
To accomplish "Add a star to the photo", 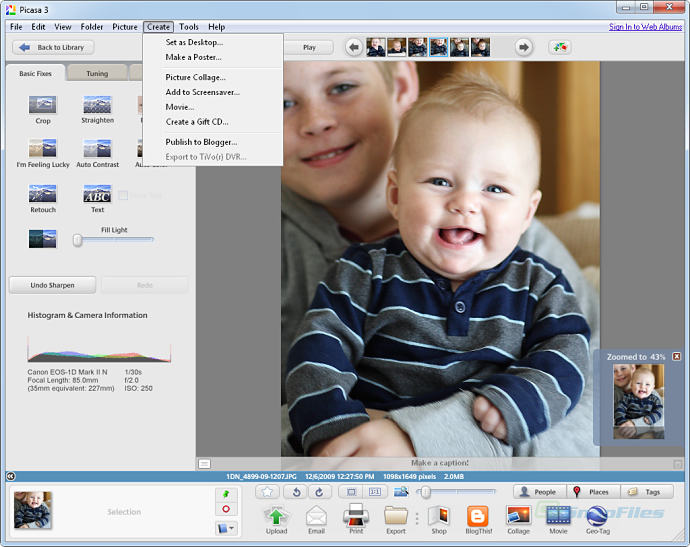I will pos(267,492).
